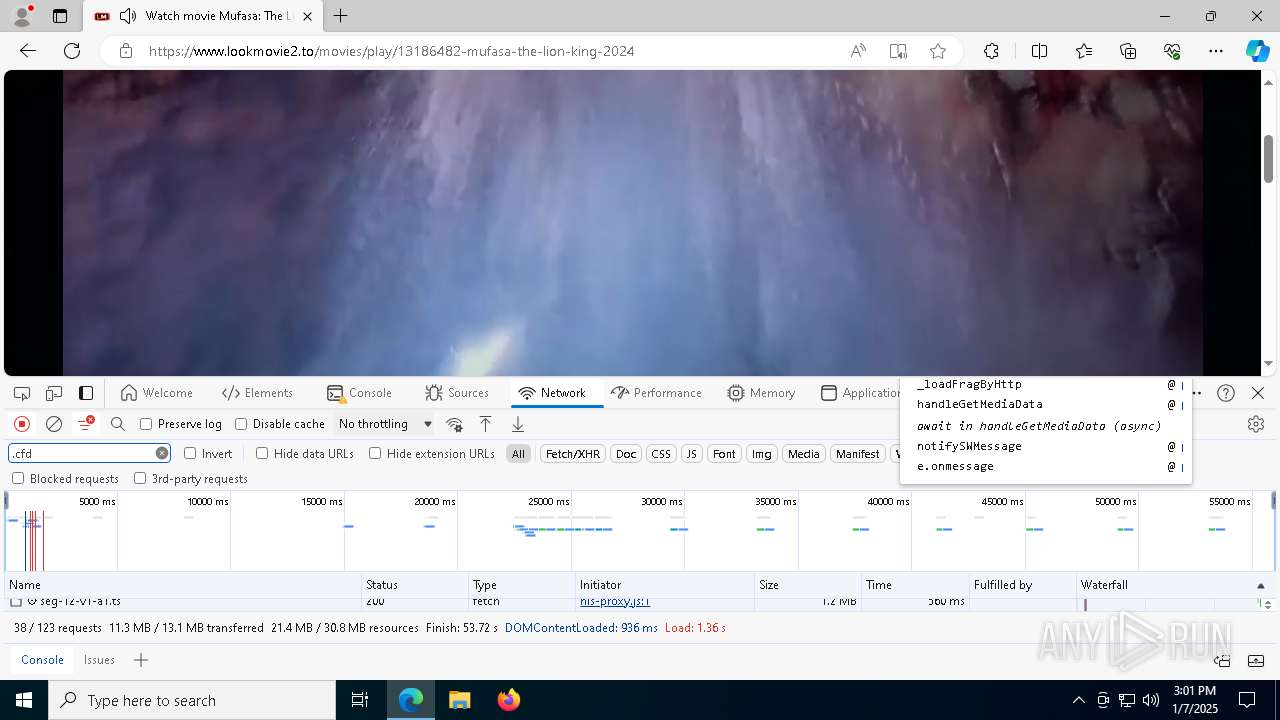Open the No throttling dropdown

(385, 424)
